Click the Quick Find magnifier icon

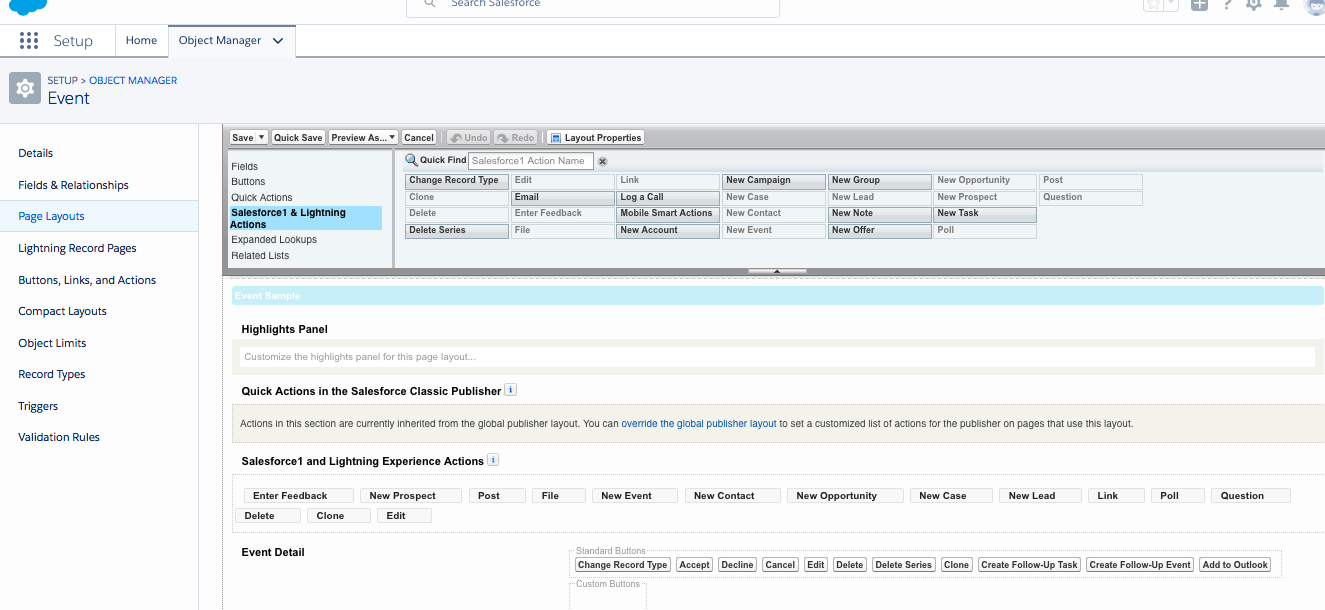[411, 160]
